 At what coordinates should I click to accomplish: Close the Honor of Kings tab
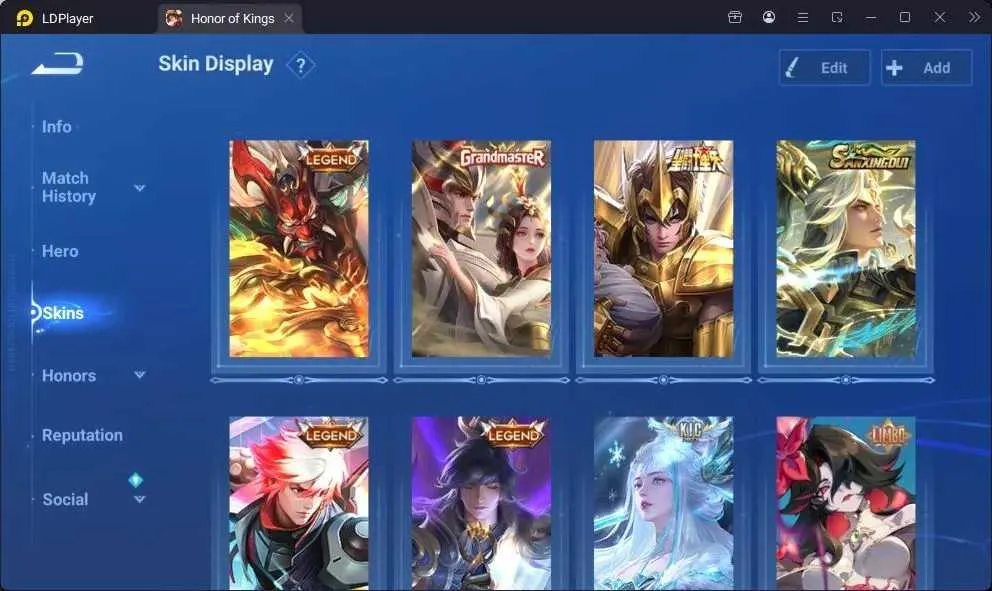[x=288, y=18]
